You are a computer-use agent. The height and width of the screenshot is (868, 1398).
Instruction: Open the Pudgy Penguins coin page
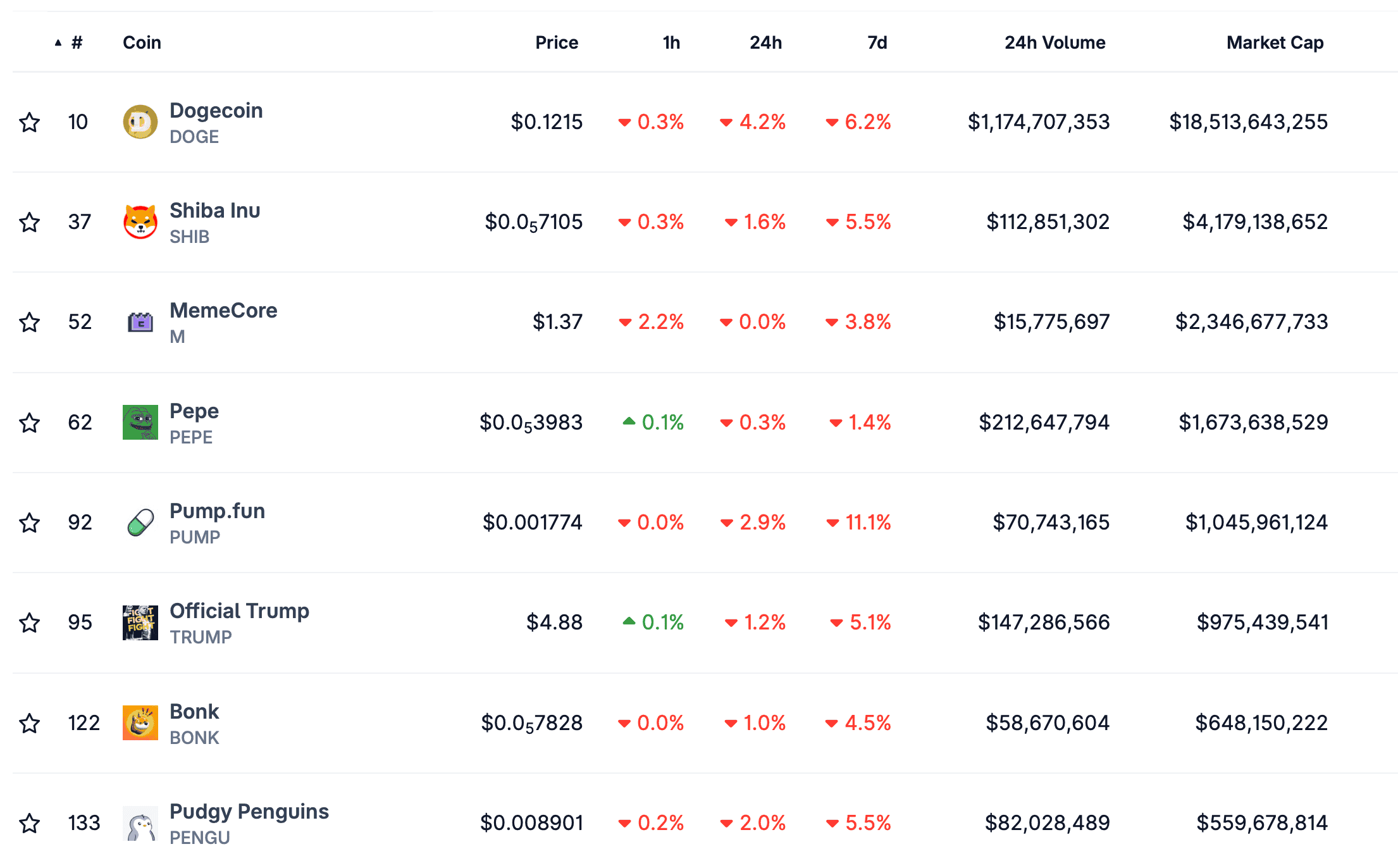[249, 812]
